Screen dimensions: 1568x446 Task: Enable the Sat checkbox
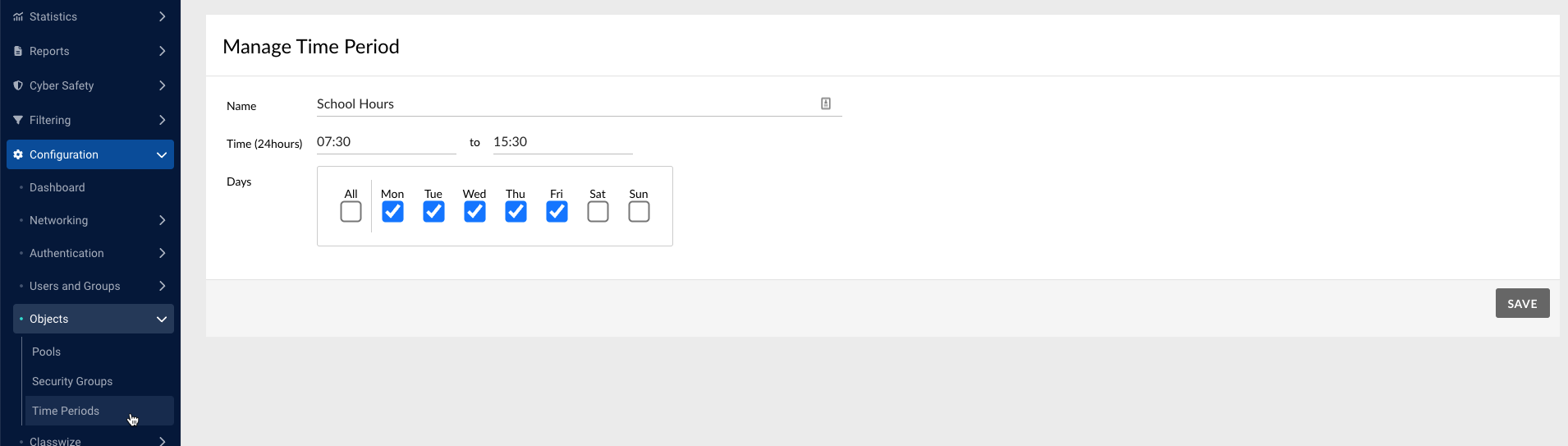[598, 212]
